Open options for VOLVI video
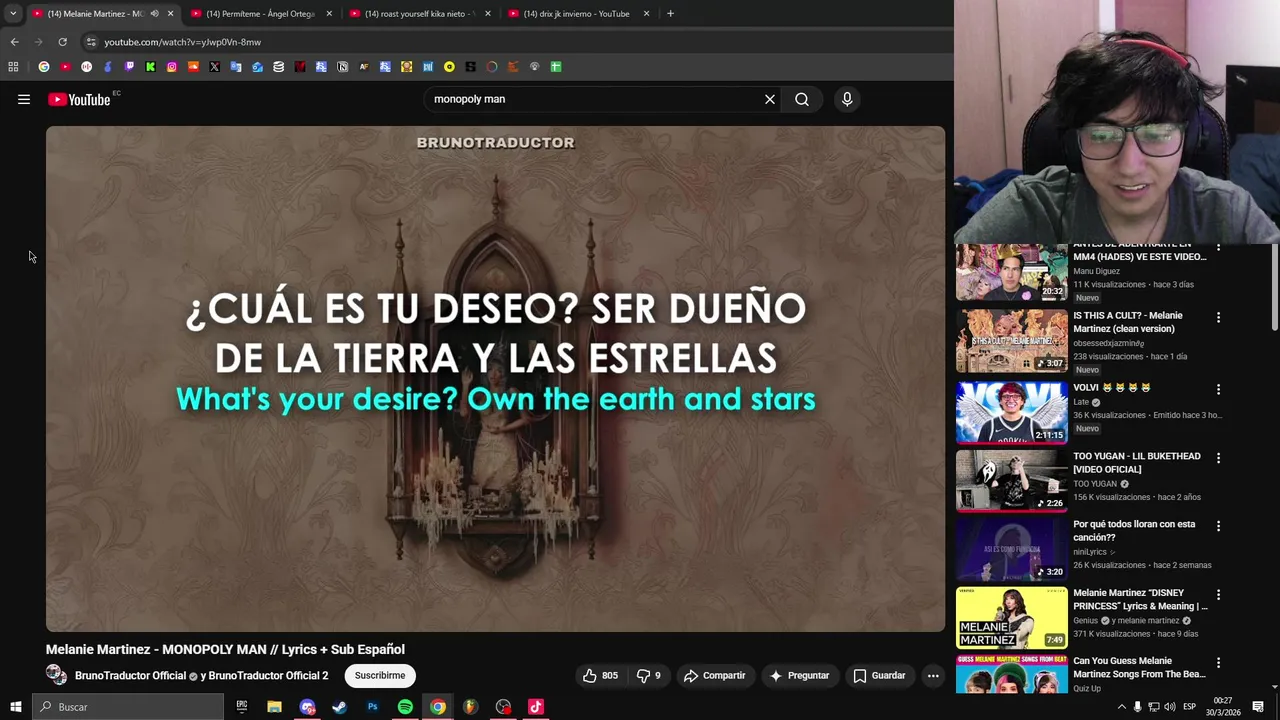The image size is (1280, 720). [x=1218, y=389]
